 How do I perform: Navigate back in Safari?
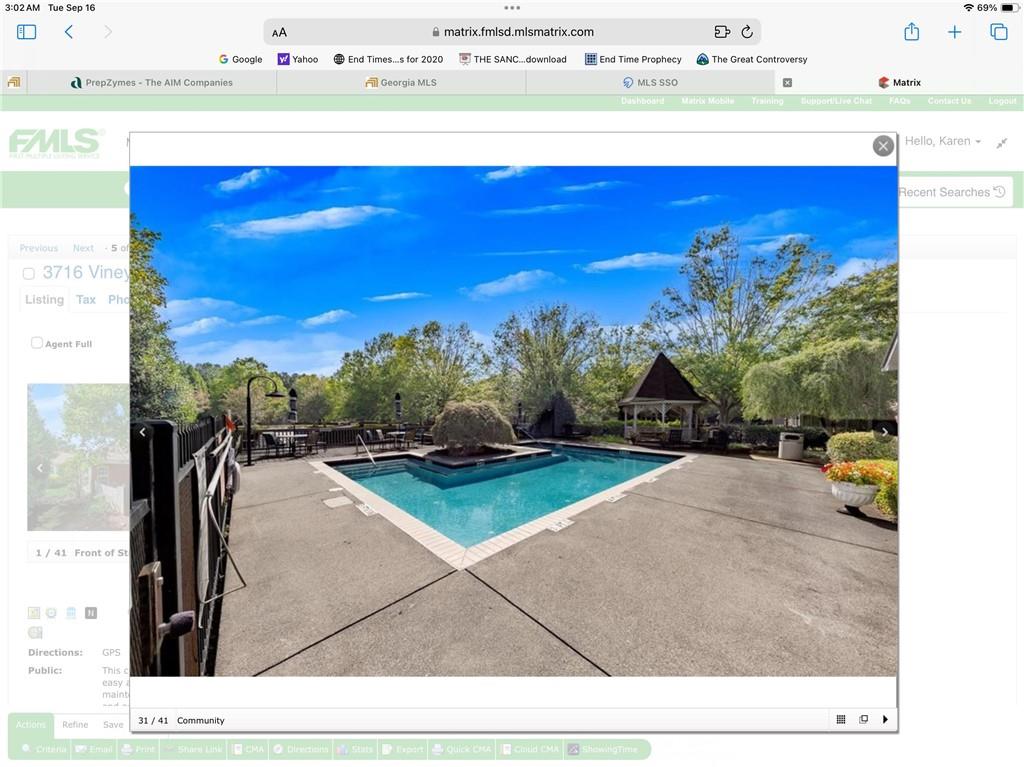click(69, 32)
